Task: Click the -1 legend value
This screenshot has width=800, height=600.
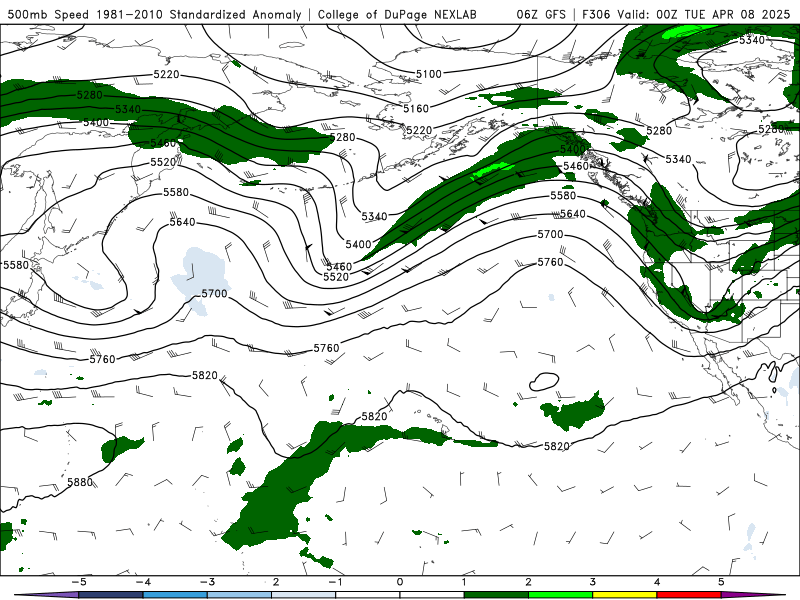Action: point(335,582)
